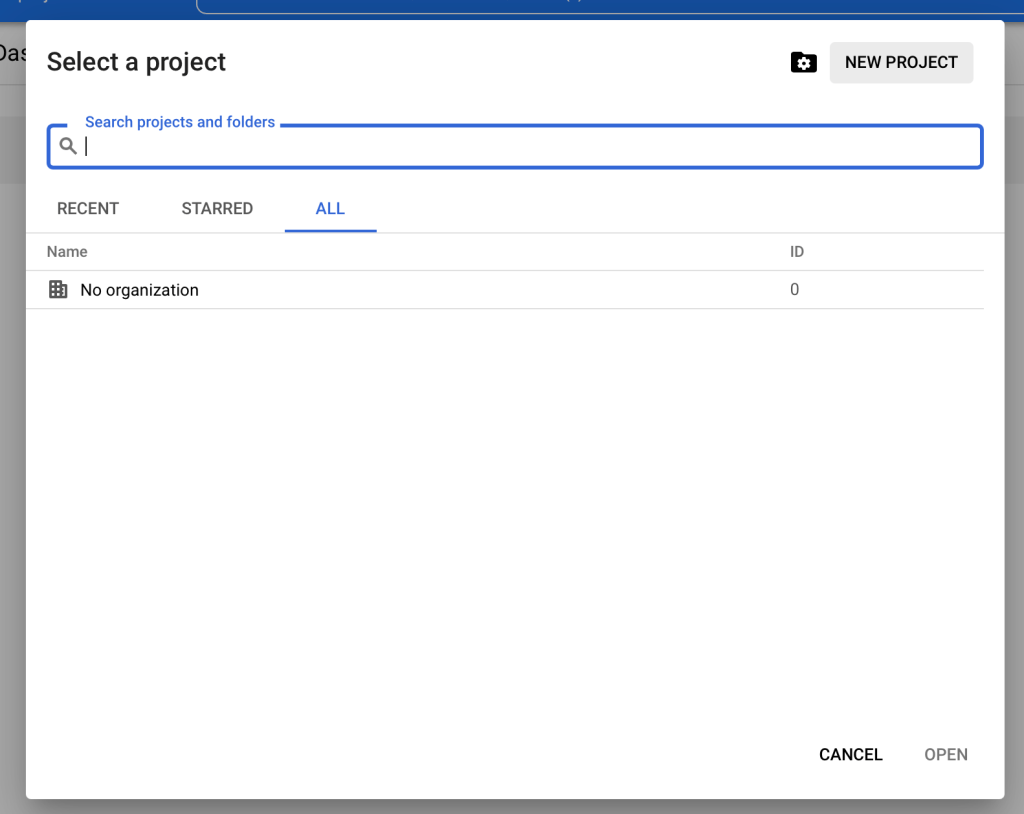Click the 'Select a project' dialog title
The height and width of the screenshot is (814, 1024).
[x=136, y=62]
